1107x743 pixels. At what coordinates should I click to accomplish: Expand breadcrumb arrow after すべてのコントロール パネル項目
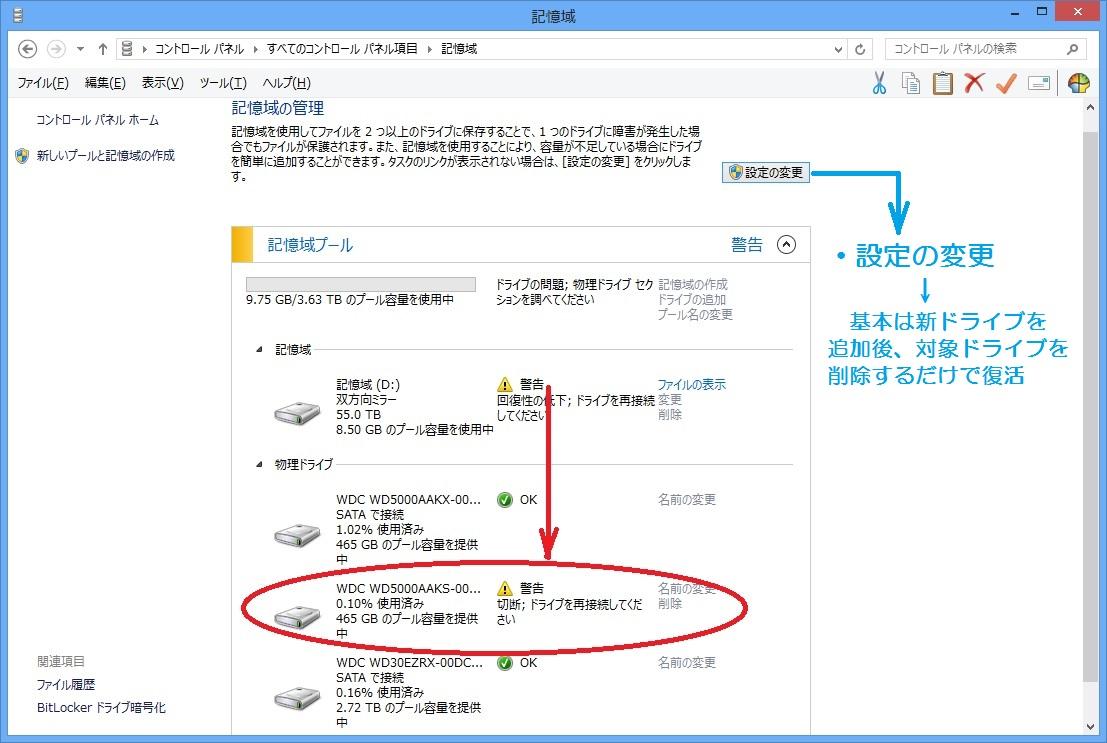(429, 49)
